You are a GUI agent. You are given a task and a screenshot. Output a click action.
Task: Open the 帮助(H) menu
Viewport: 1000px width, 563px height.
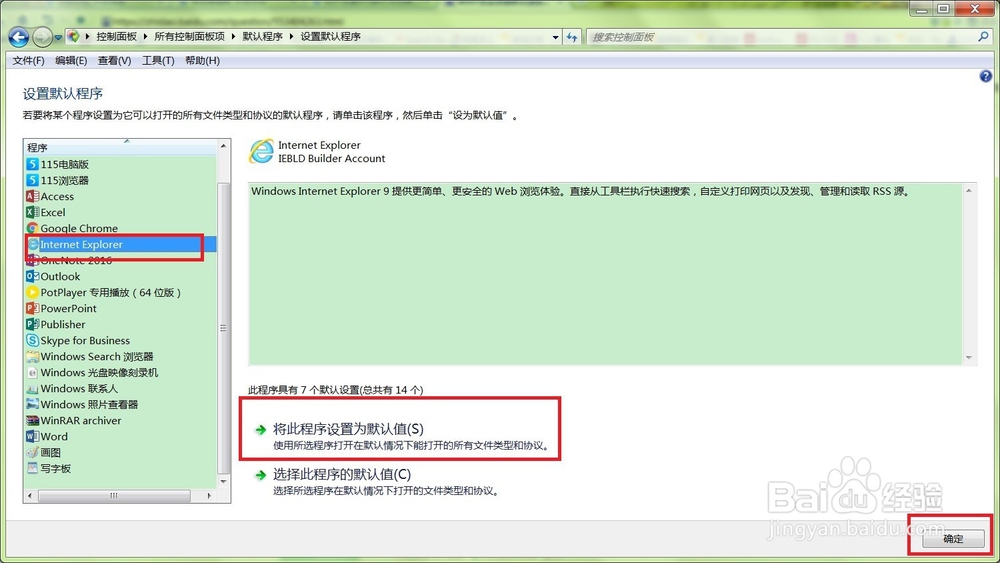tap(202, 61)
